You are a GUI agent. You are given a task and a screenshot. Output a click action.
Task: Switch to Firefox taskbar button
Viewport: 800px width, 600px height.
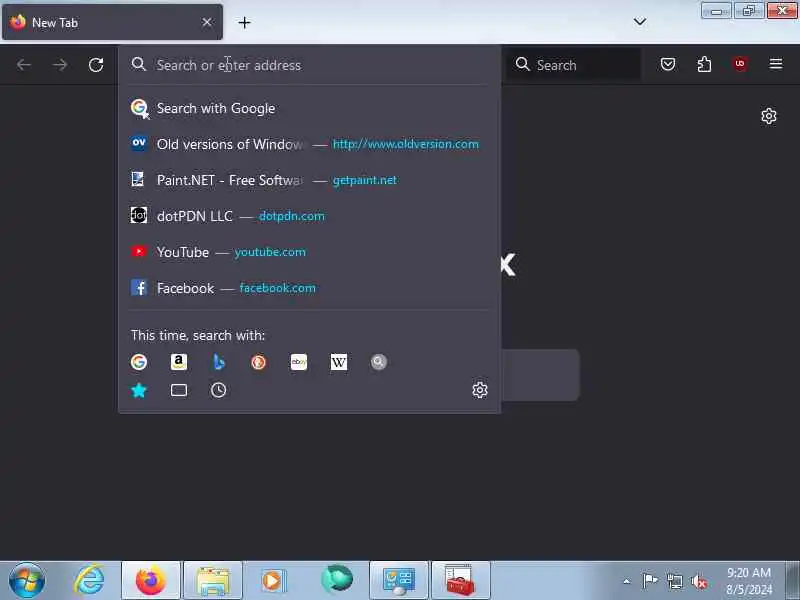coord(151,580)
